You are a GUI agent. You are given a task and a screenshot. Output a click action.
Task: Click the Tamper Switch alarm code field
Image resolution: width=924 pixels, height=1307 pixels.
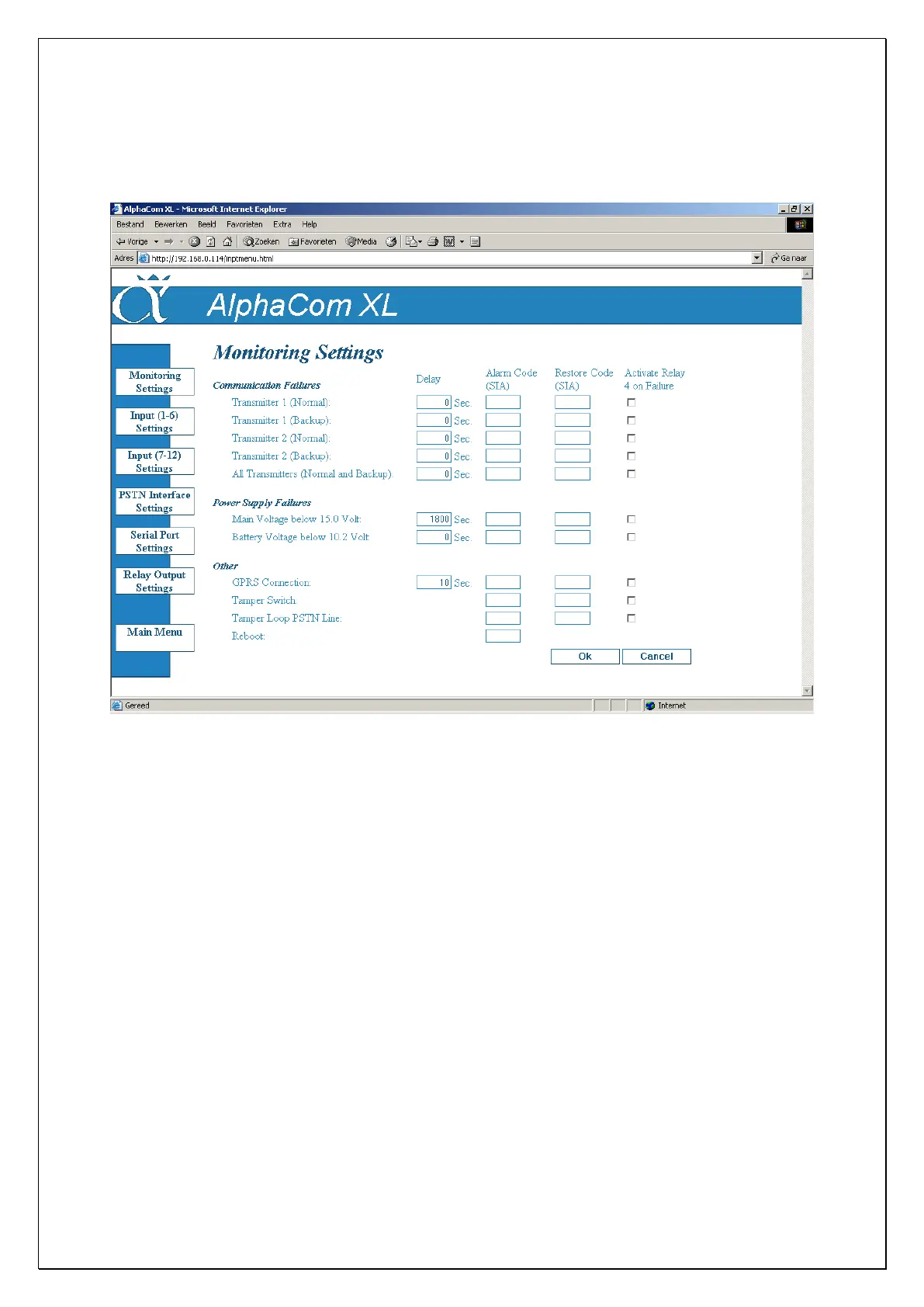point(503,600)
